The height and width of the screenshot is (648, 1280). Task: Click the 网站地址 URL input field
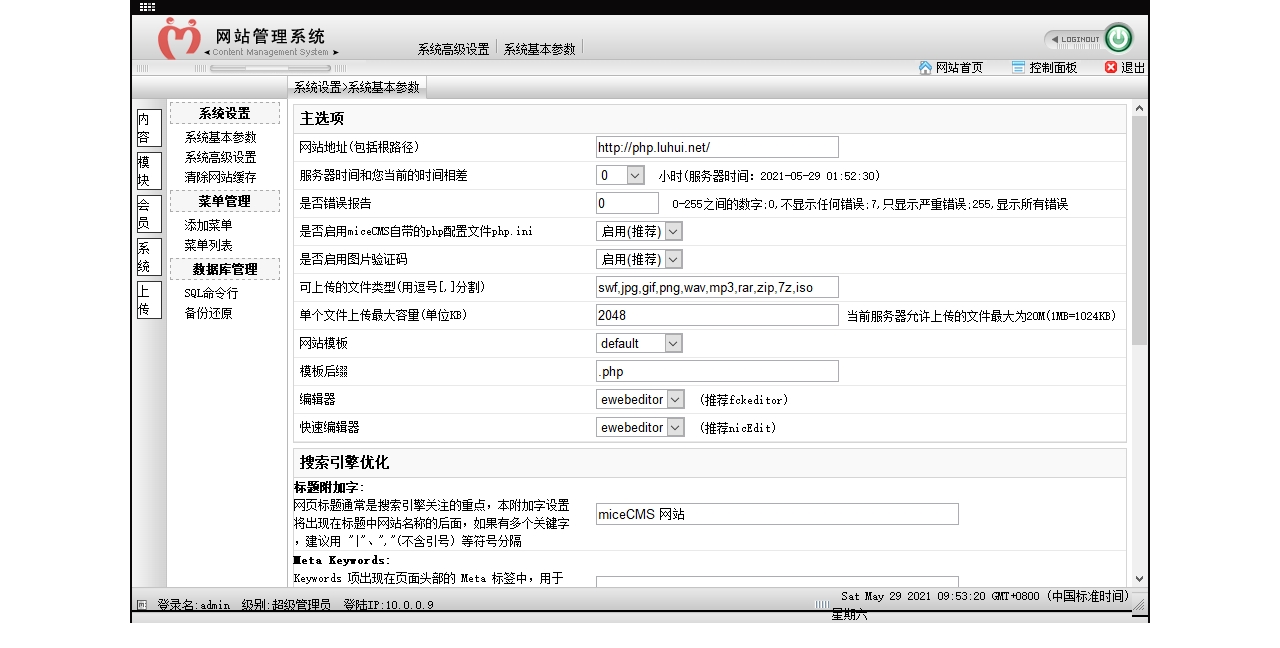click(x=717, y=147)
